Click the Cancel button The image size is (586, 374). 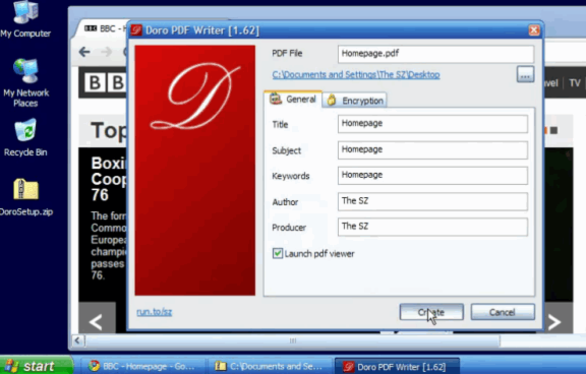(x=502, y=312)
